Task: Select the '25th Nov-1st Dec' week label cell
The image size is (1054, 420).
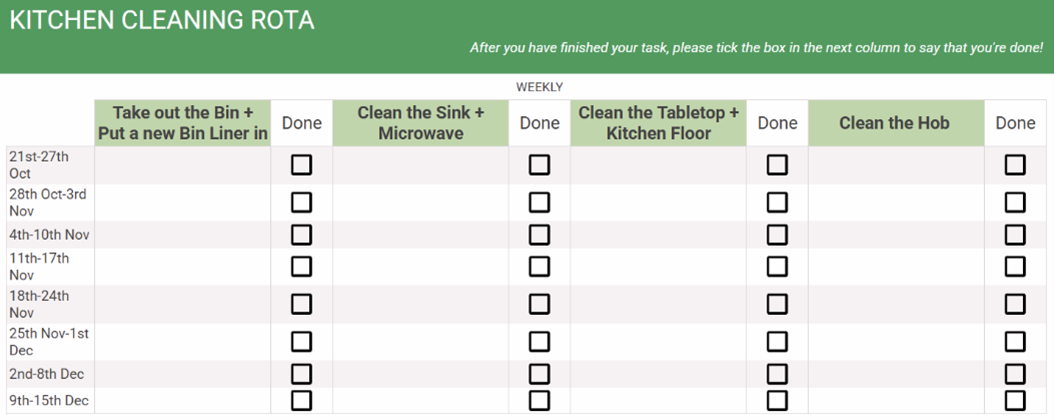Action: click(50, 342)
